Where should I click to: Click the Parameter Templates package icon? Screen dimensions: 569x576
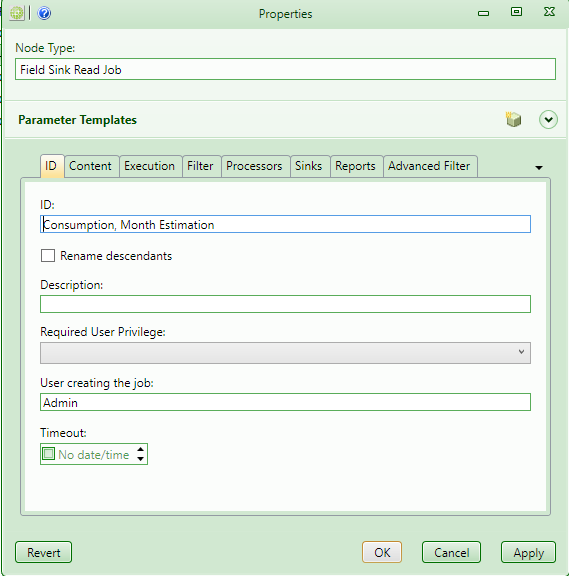pos(513,119)
